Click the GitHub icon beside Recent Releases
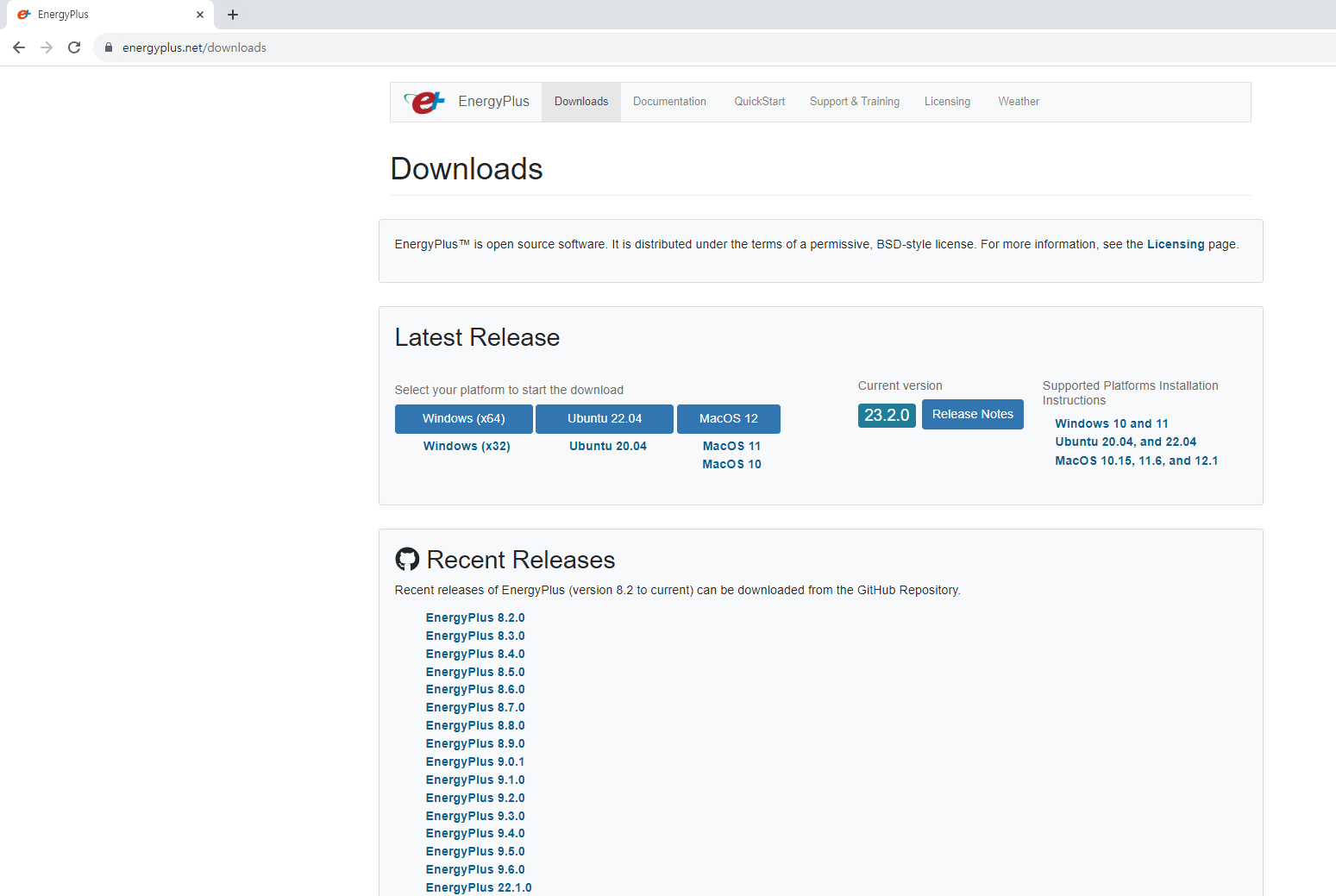This screenshot has height=896, width=1336. pyautogui.click(x=407, y=560)
